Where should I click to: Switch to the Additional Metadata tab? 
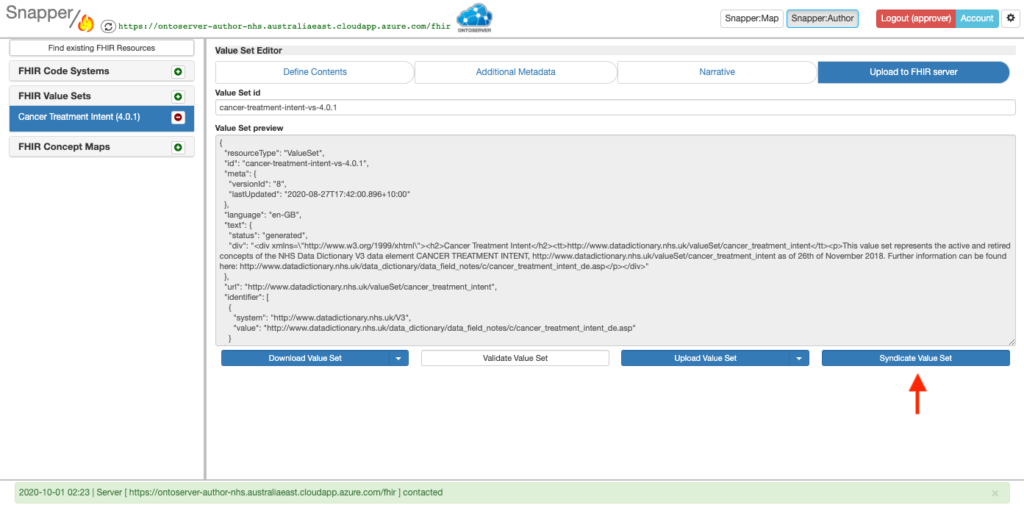point(515,72)
